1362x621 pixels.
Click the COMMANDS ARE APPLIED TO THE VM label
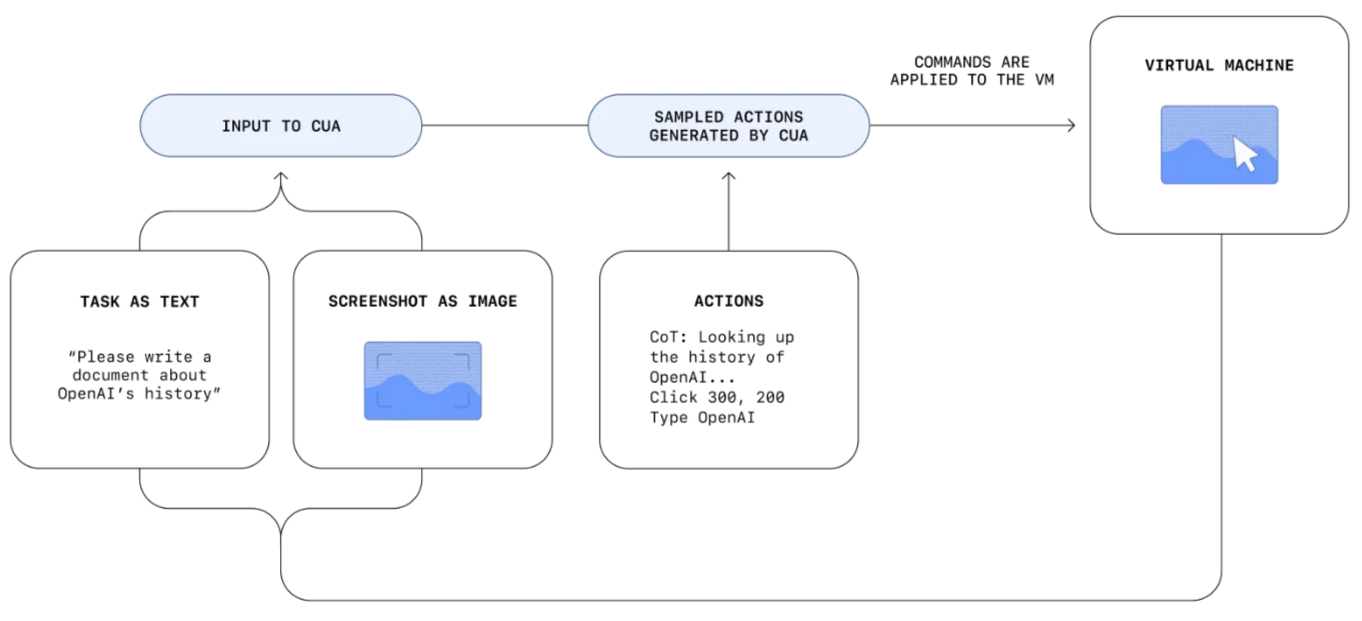pos(972,71)
